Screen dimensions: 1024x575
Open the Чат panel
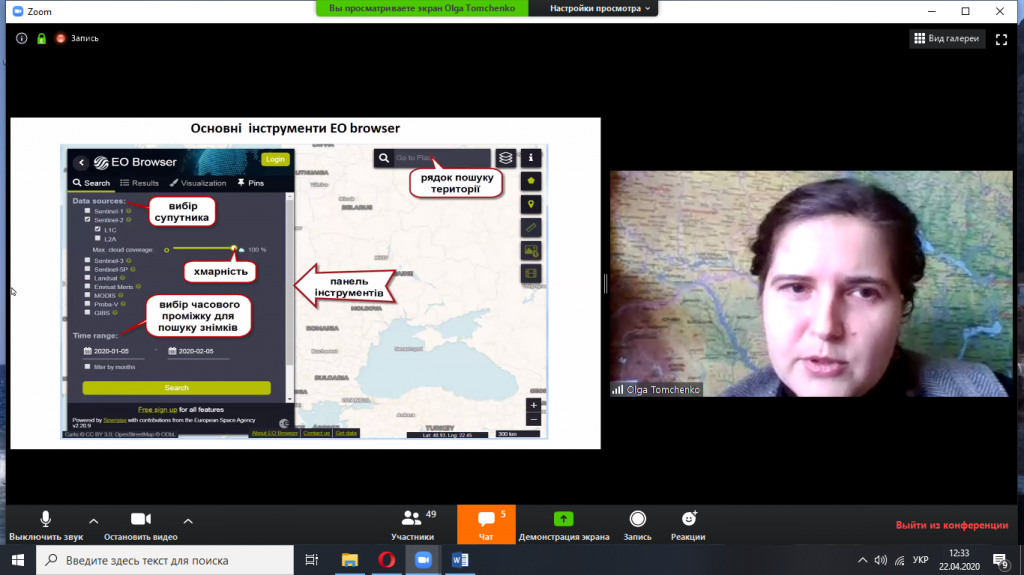click(486, 525)
